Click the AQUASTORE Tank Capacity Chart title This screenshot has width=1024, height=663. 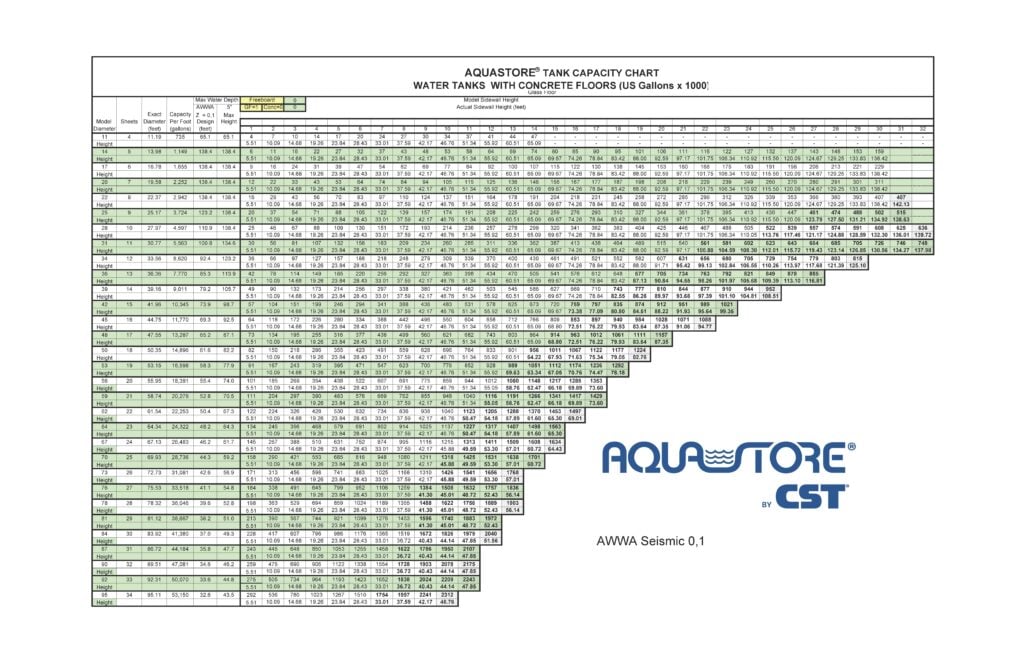[x=562, y=73]
